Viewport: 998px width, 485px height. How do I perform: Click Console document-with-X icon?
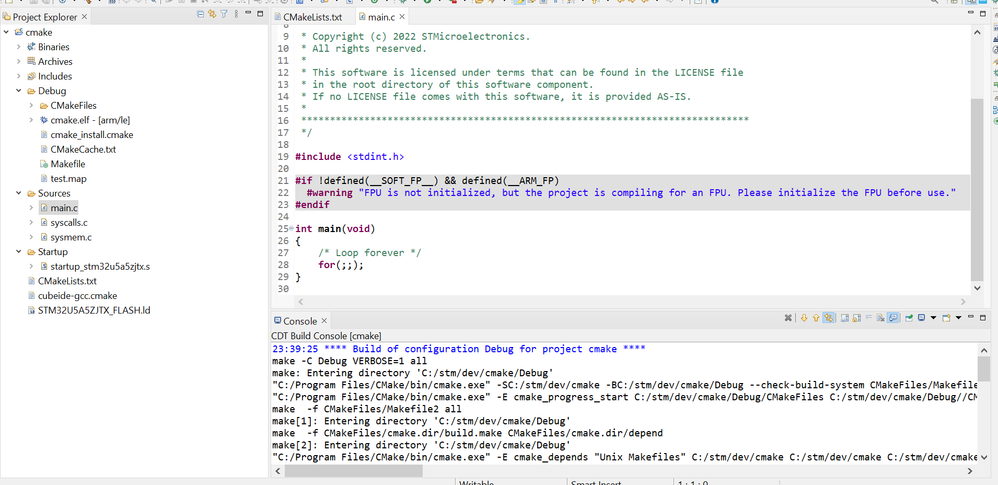point(880,318)
